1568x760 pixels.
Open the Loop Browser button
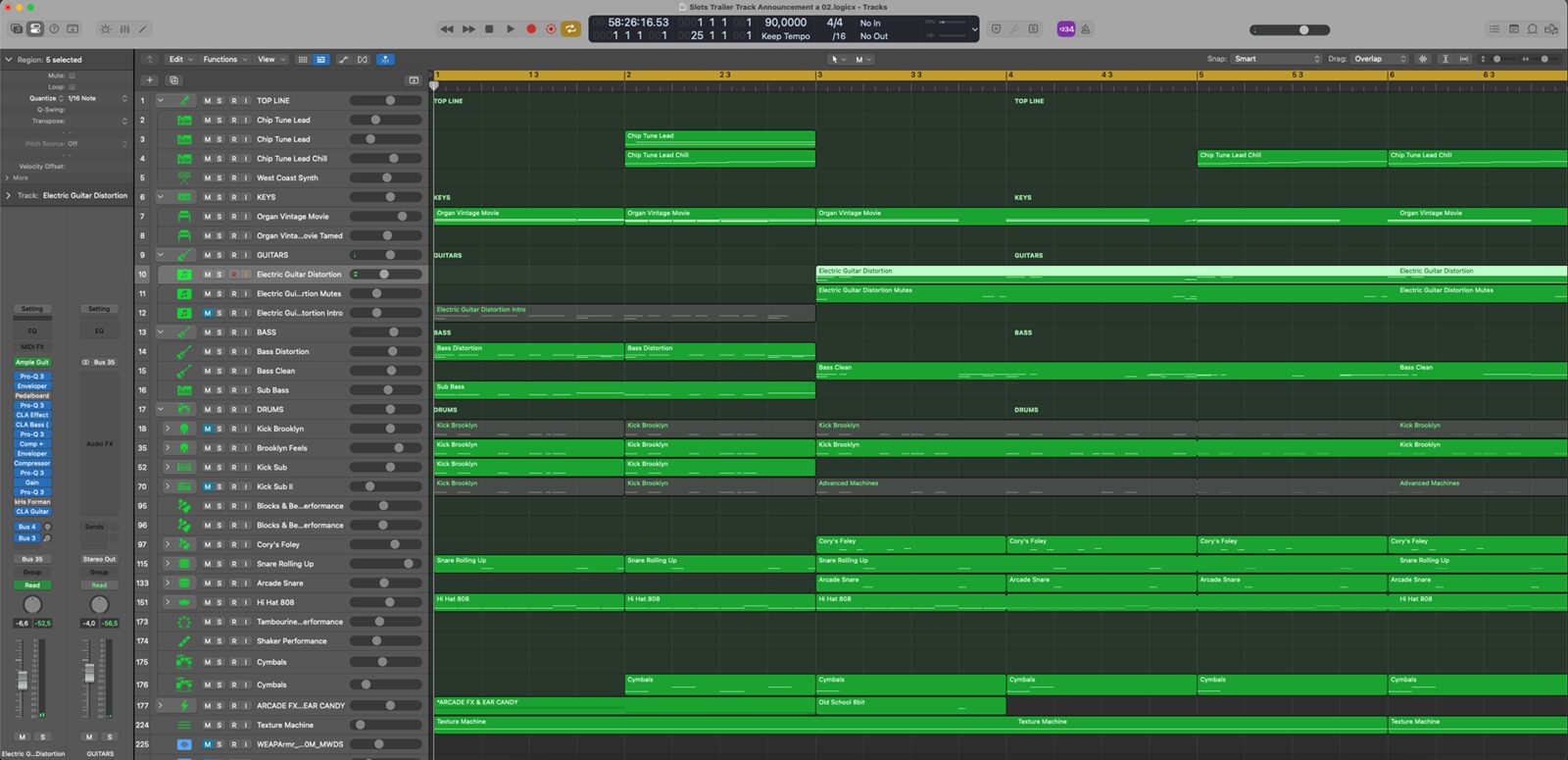pyautogui.click(x=1533, y=29)
